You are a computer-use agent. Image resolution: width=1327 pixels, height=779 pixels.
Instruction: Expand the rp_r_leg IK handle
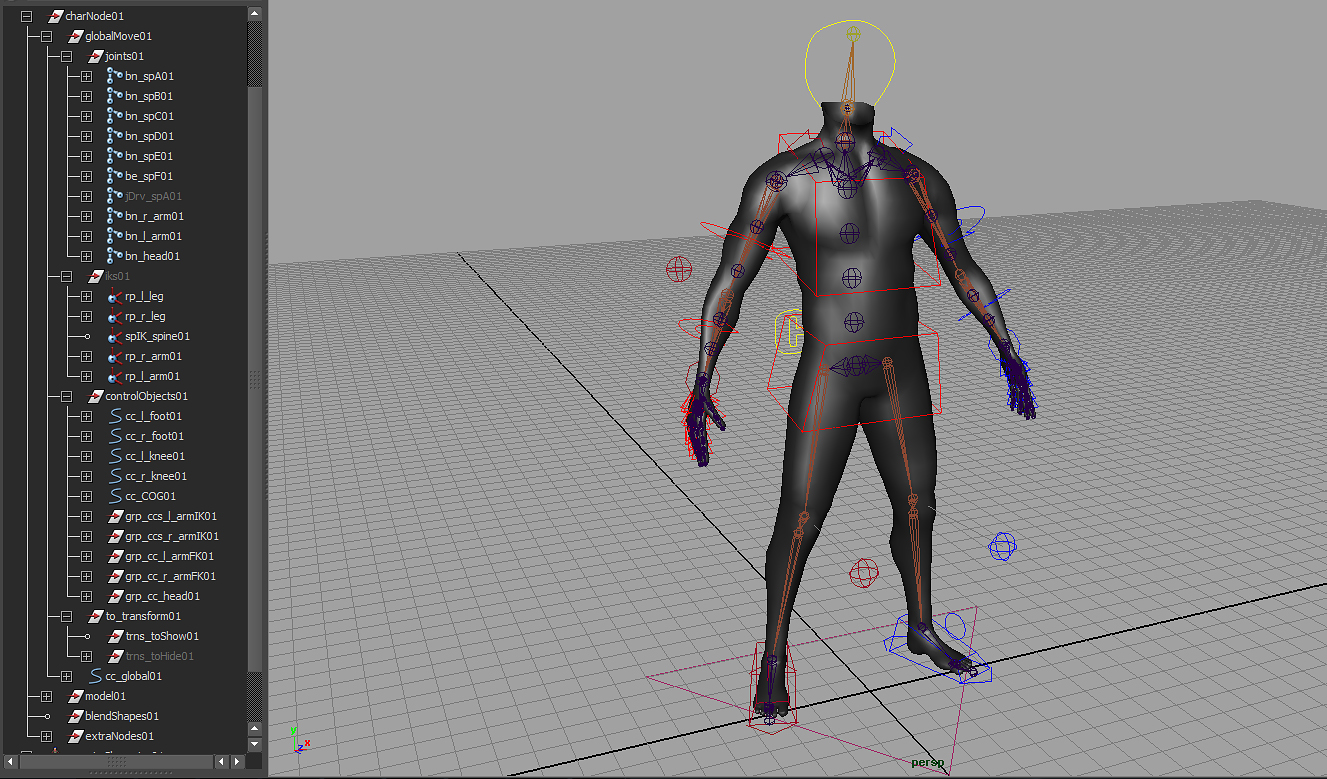tap(86, 316)
